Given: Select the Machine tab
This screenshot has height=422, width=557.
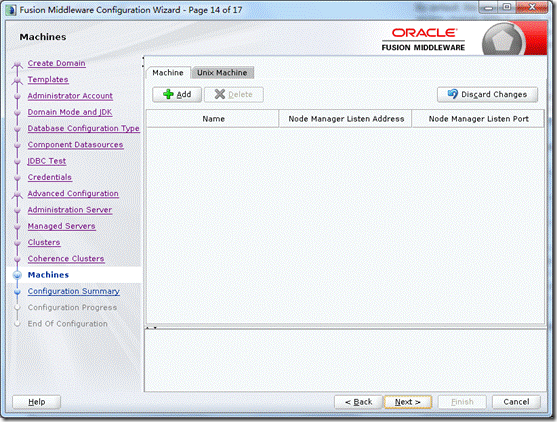Looking at the screenshot, I should coord(168,72).
